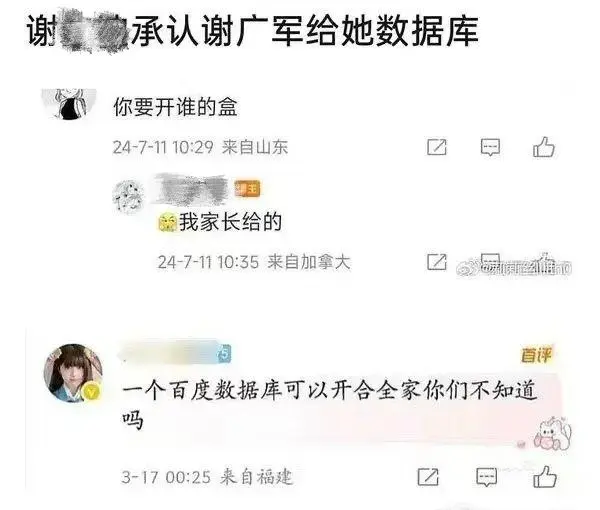Reply to the 10:29 comment from 山东

[490, 147]
